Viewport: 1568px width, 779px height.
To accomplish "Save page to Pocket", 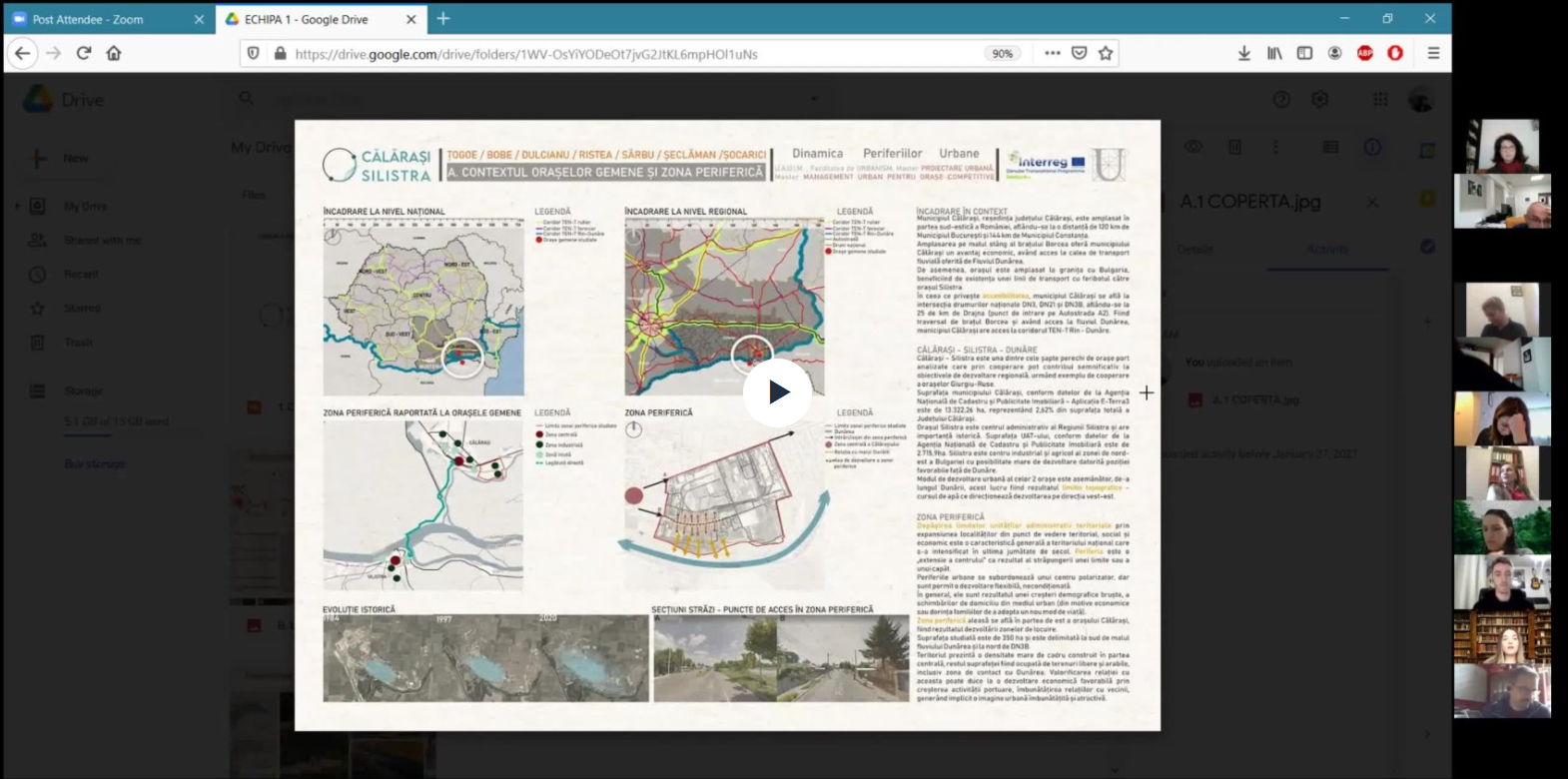I will pyautogui.click(x=1079, y=54).
